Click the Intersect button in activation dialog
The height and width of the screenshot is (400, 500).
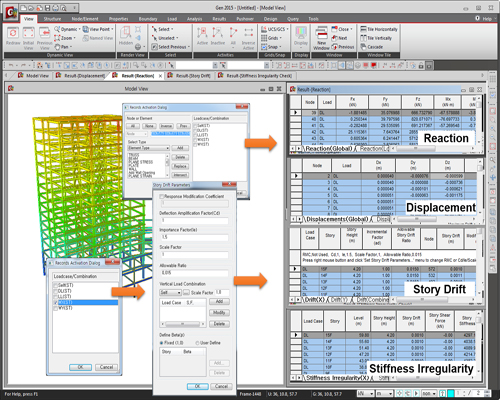tap(180, 175)
